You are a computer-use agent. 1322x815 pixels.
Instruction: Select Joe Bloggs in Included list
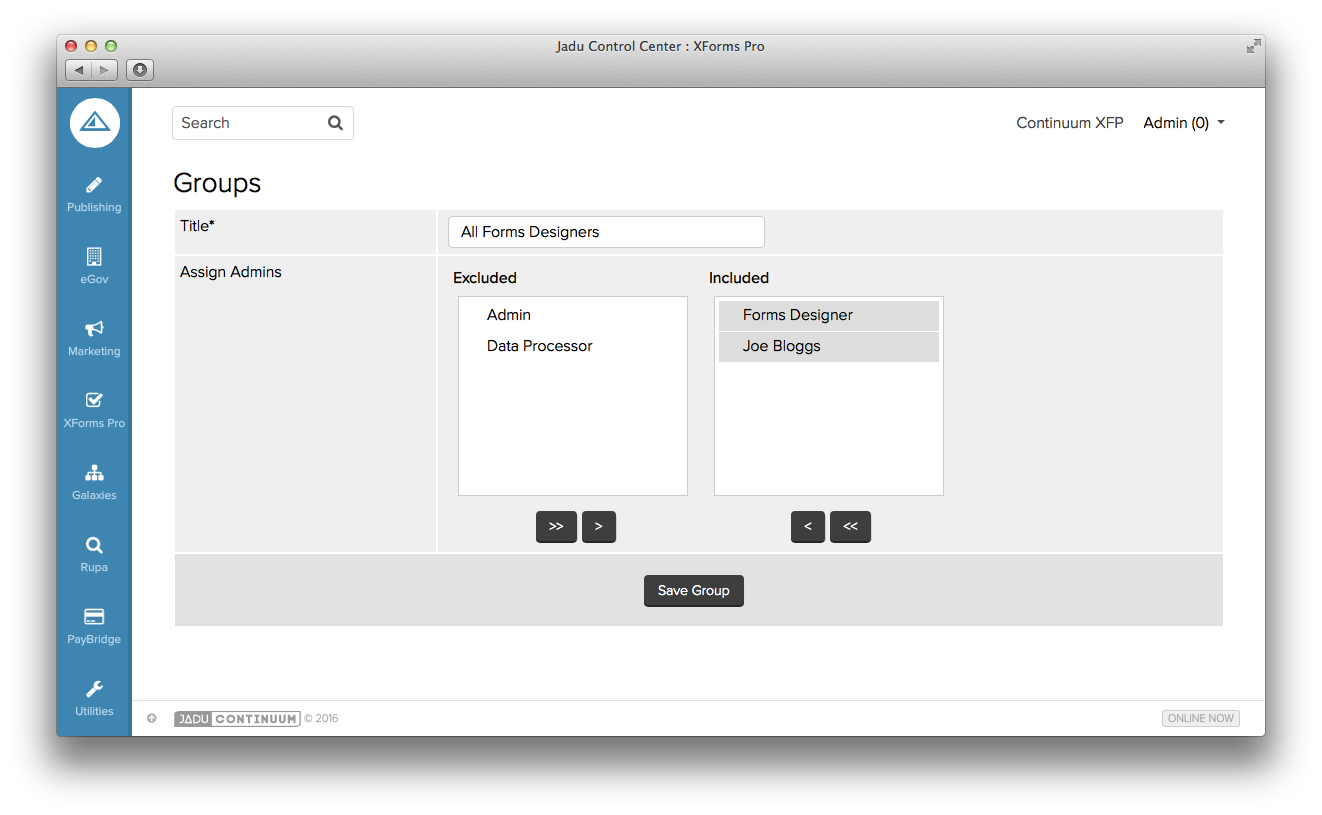coord(781,346)
